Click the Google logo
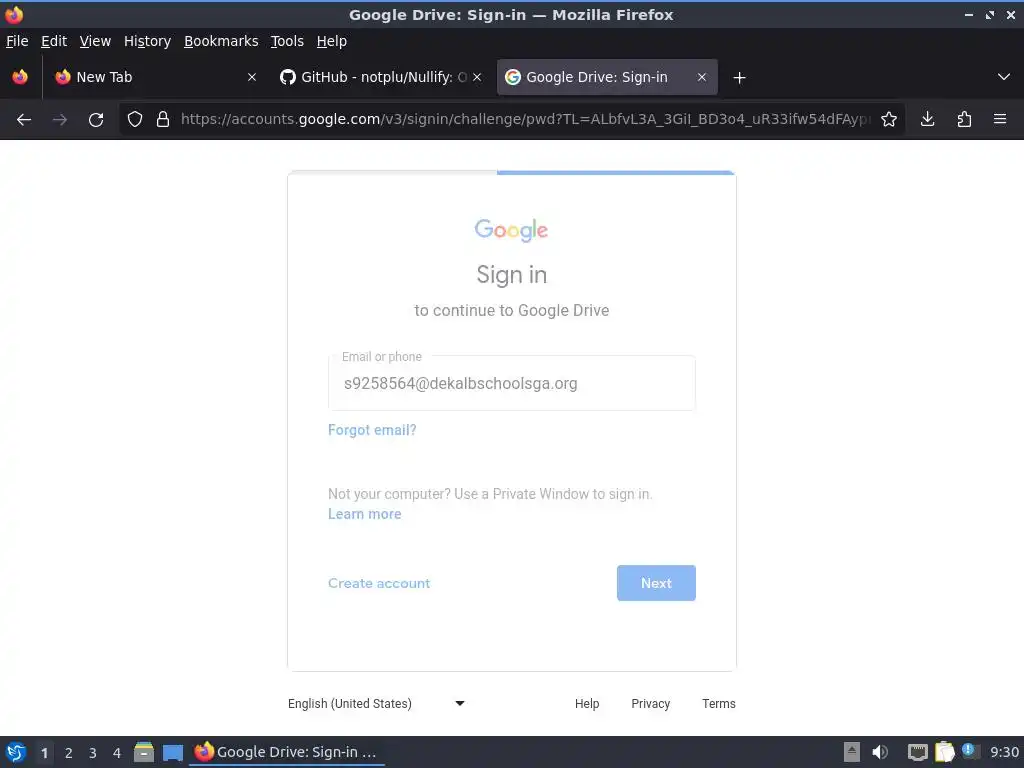 [x=511, y=230]
